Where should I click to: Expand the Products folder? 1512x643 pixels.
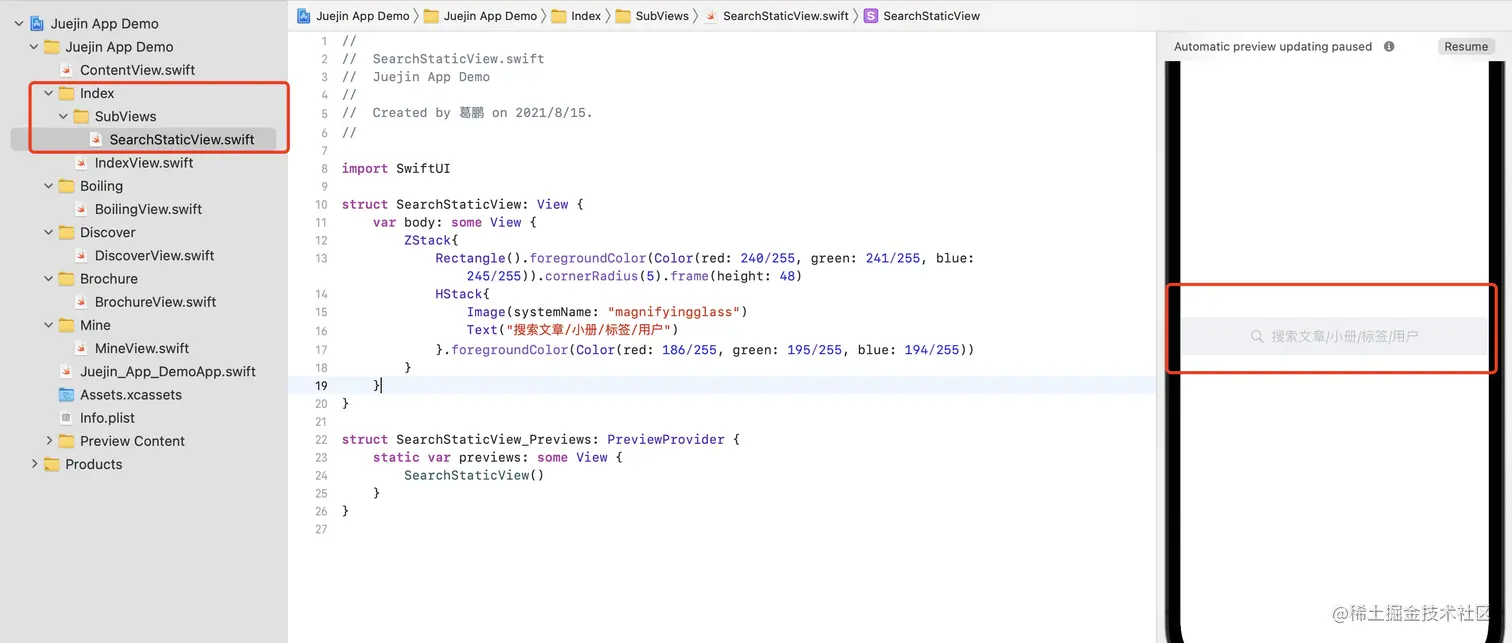34,464
